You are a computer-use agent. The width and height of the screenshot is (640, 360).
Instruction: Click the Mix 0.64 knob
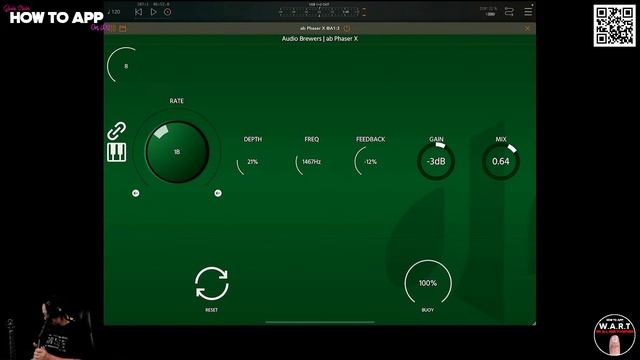click(x=501, y=161)
